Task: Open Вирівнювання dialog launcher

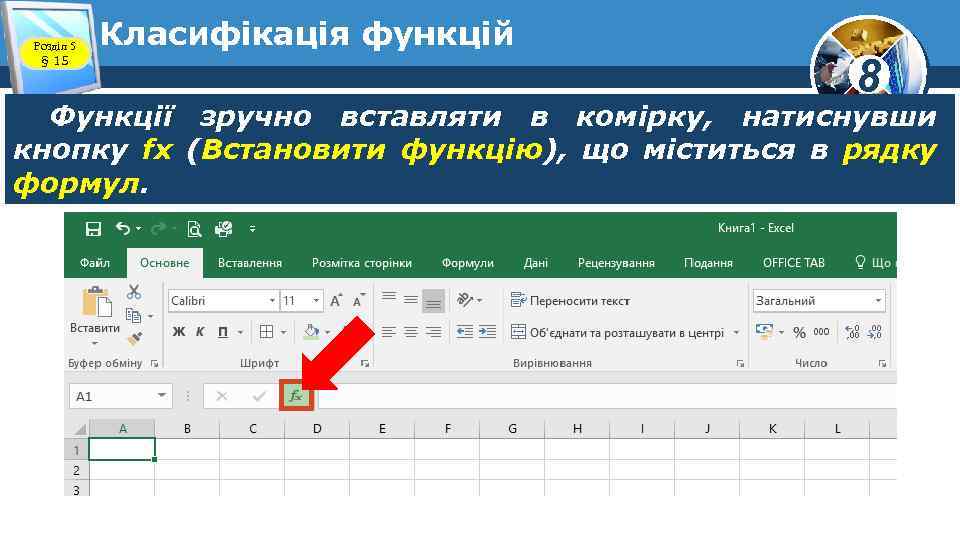Action: click(x=740, y=364)
